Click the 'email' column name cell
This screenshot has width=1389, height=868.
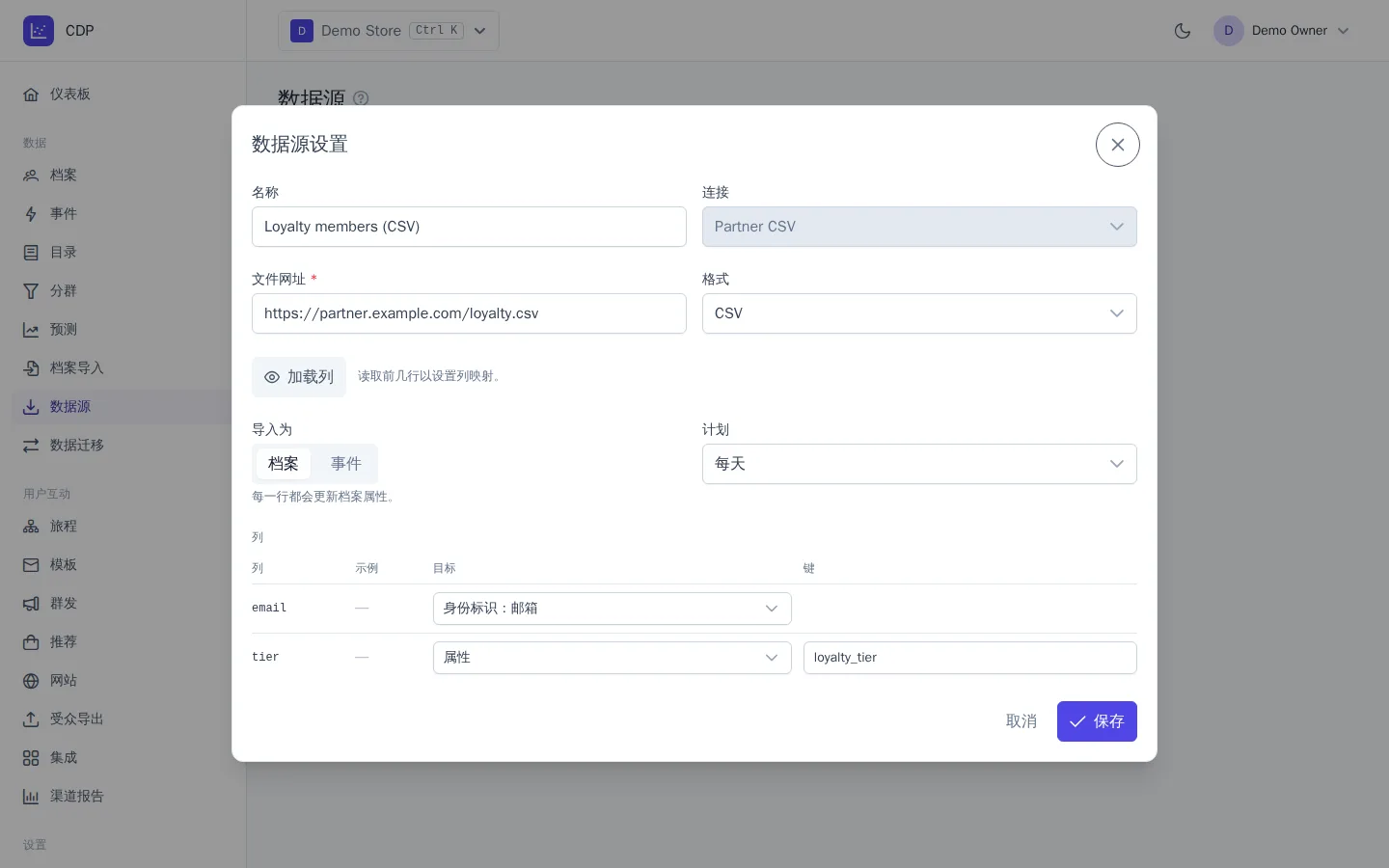269,609
